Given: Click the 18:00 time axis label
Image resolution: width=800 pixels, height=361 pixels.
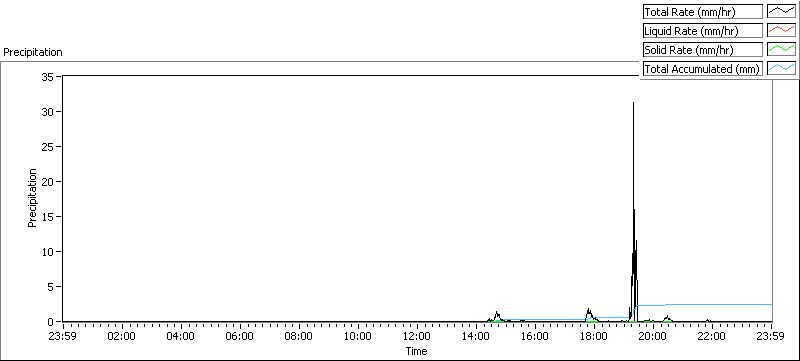Looking at the screenshot, I should coord(594,336).
